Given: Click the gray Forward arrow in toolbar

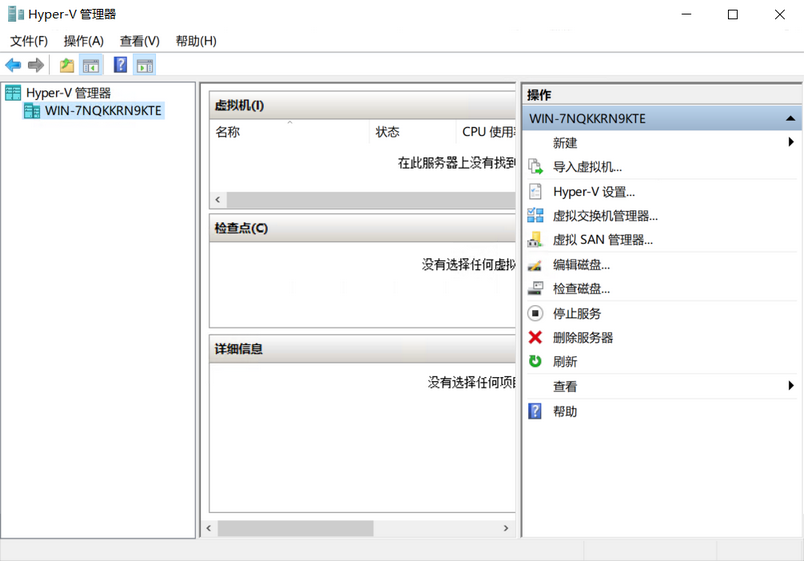Looking at the screenshot, I should (x=36, y=65).
